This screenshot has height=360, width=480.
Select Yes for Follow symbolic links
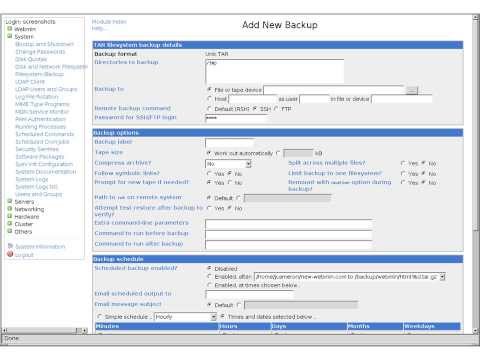click(x=209, y=173)
